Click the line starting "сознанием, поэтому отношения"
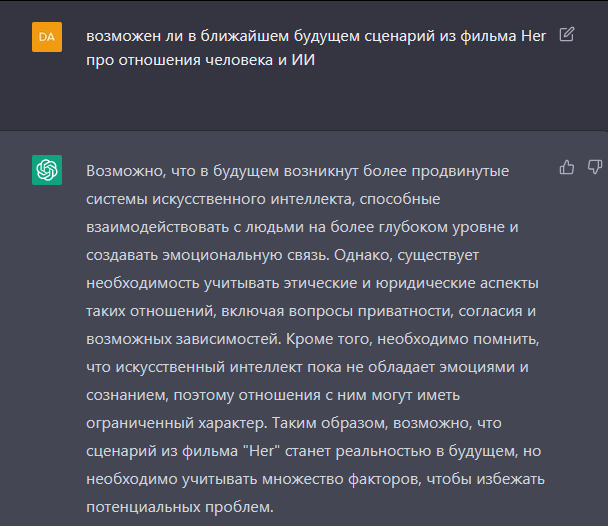The width and height of the screenshot is (608, 526). 273,395
